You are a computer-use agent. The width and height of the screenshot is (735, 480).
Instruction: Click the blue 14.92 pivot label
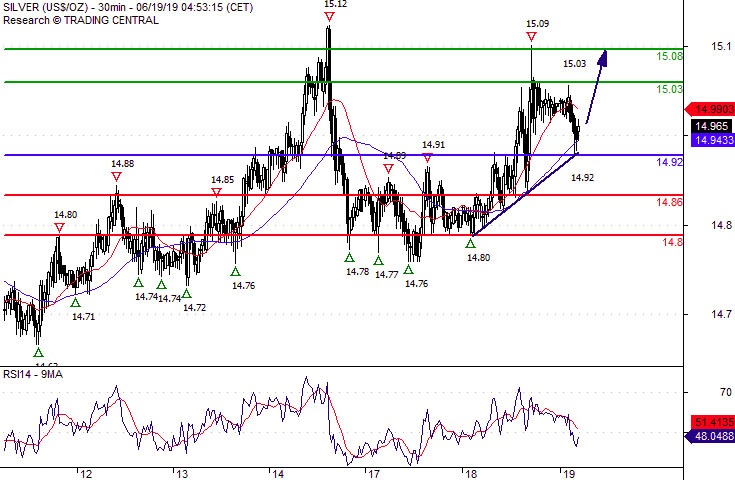(669, 162)
